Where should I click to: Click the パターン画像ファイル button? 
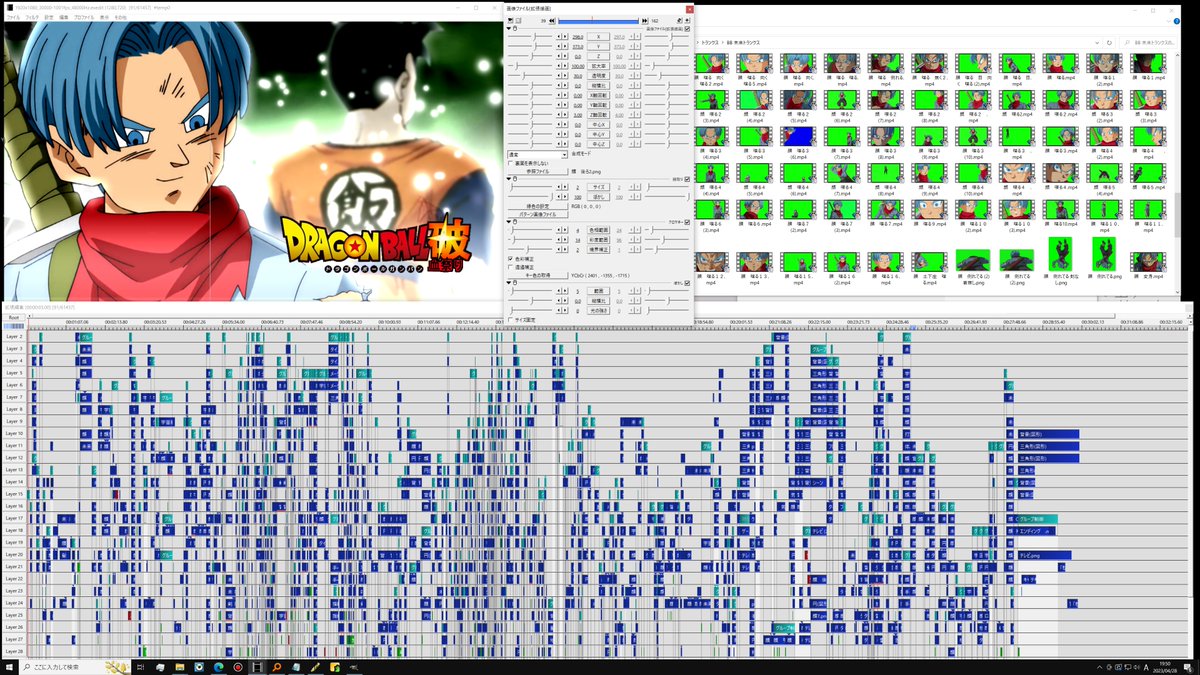pos(539,214)
